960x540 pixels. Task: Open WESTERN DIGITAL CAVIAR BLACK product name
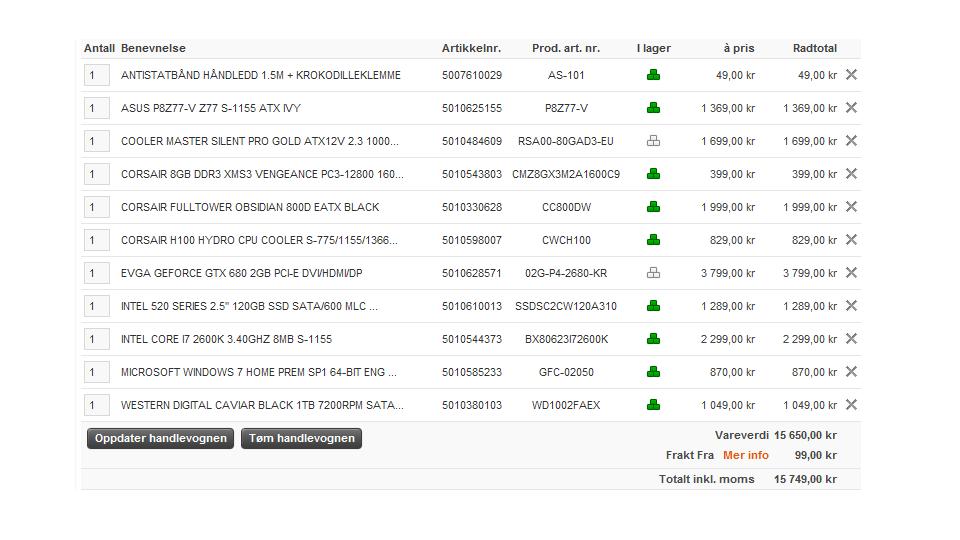262,406
